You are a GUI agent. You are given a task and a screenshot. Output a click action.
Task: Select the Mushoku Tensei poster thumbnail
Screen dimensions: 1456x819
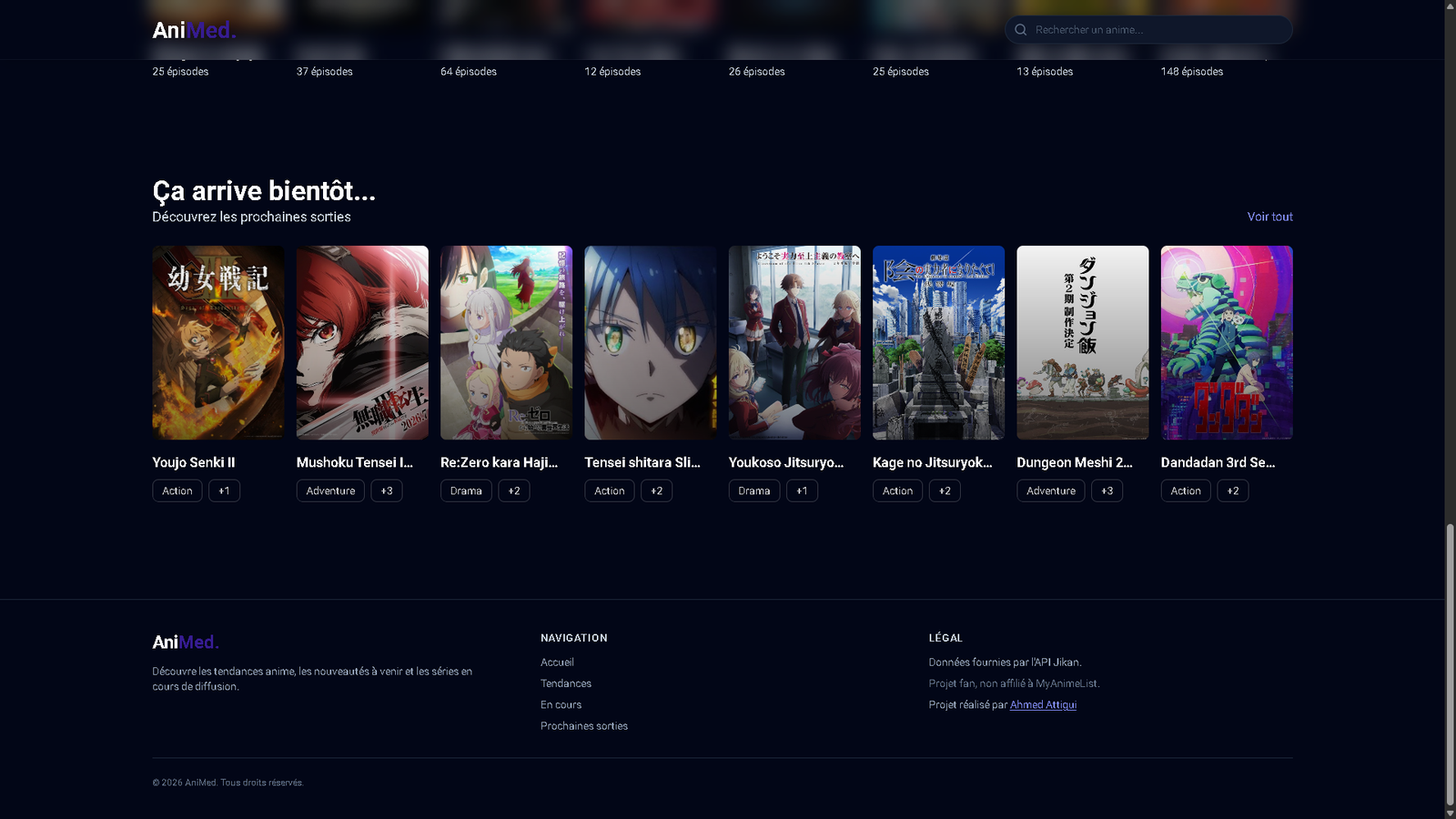click(x=362, y=342)
